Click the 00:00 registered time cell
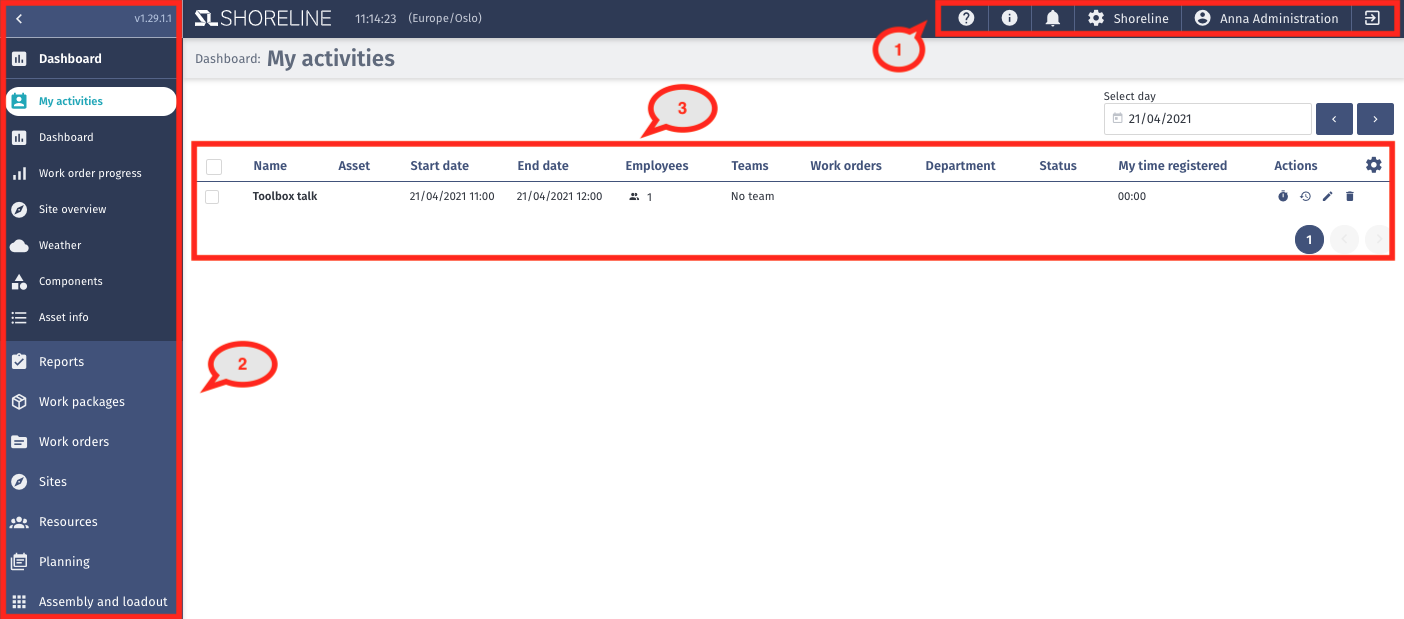Image resolution: width=1404 pixels, height=619 pixels. coord(1132,197)
